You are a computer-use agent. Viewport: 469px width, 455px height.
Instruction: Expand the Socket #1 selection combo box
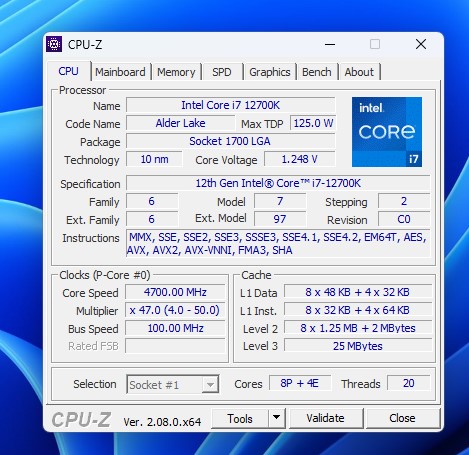click(173, 384)
